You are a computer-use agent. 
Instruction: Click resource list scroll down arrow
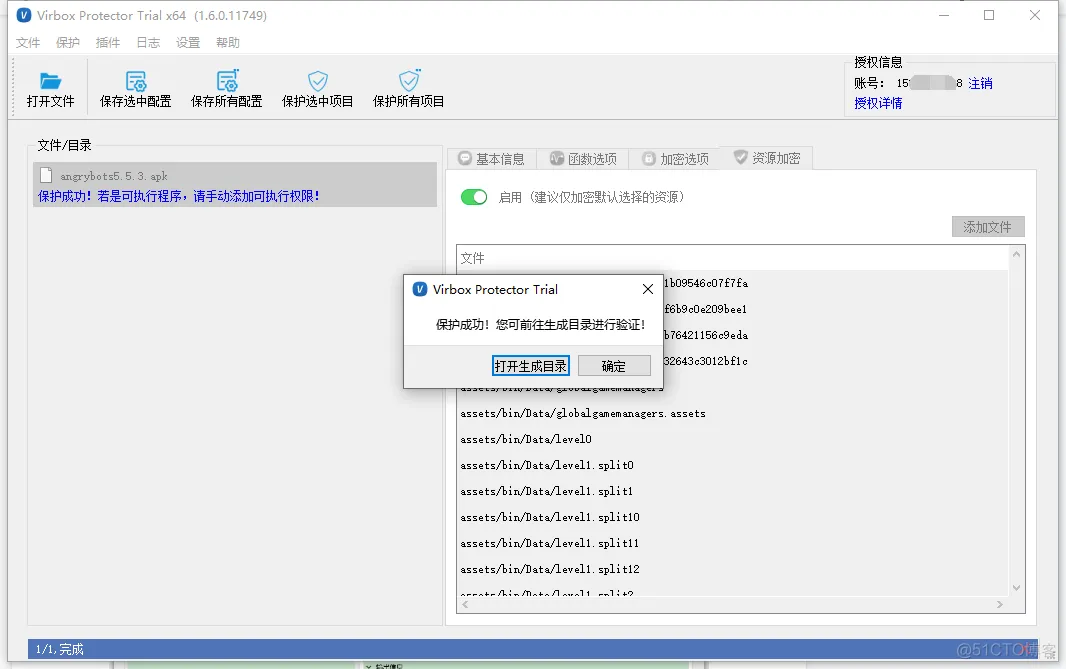tap(1016, 588)
